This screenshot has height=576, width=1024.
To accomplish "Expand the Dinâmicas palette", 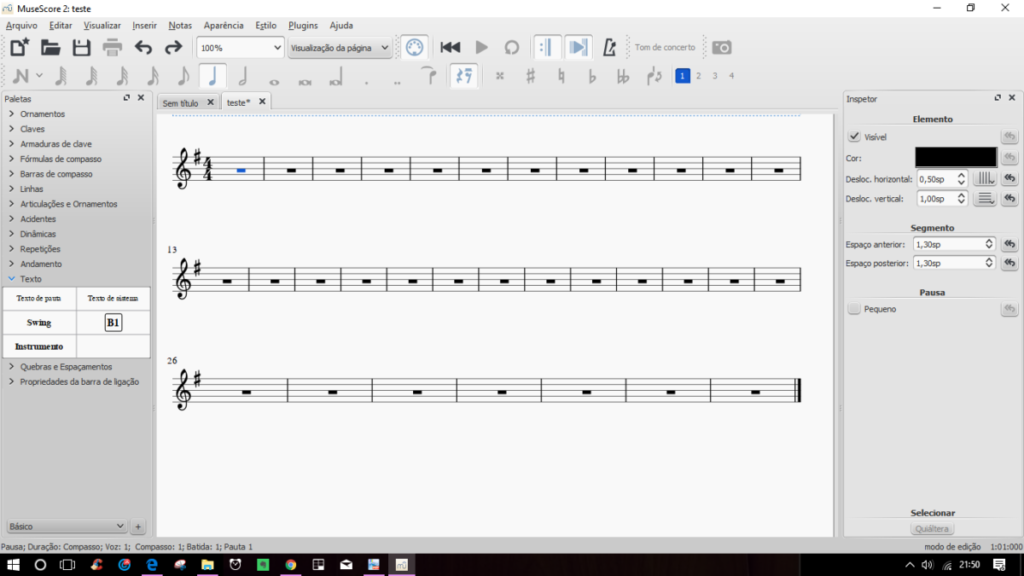I will pos(38,234).
